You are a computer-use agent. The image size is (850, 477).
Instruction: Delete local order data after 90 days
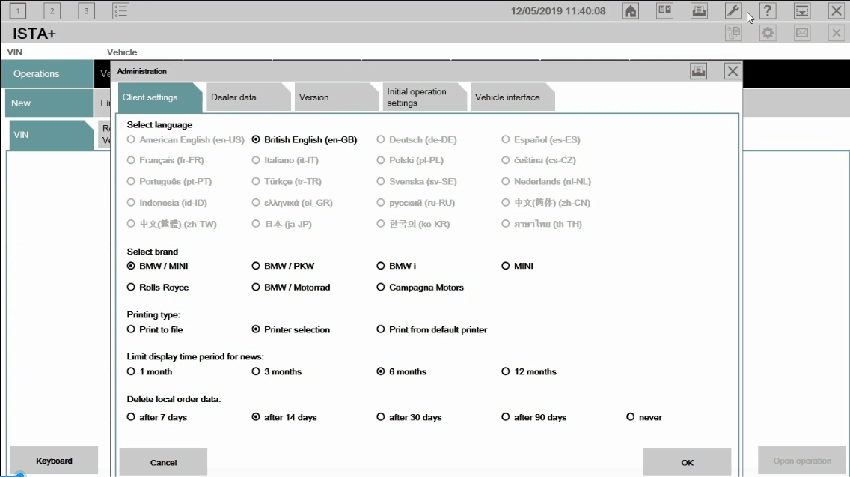[534, 417]
